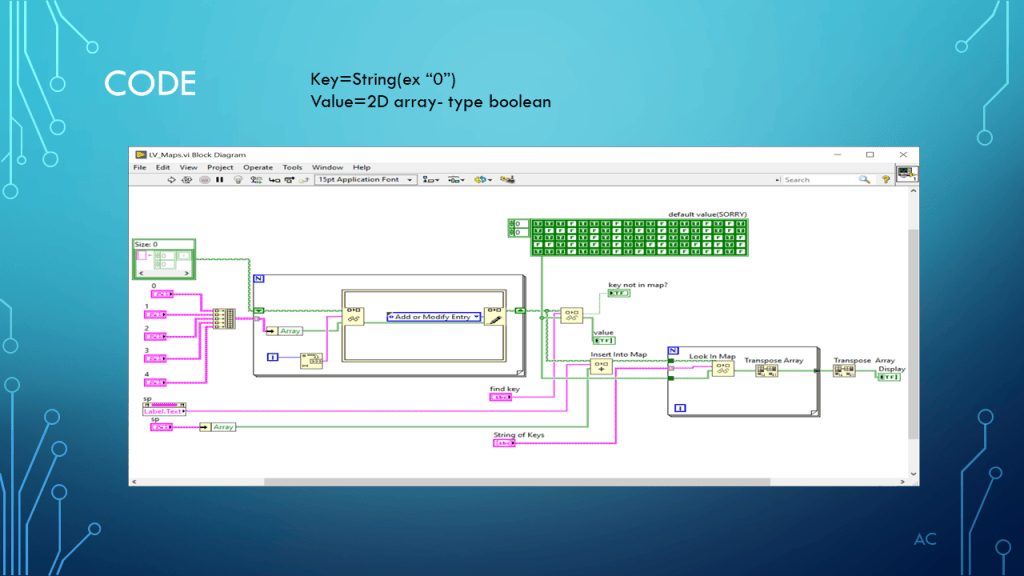Click the scroll right arrow of map constant

(x=187, y=274)
